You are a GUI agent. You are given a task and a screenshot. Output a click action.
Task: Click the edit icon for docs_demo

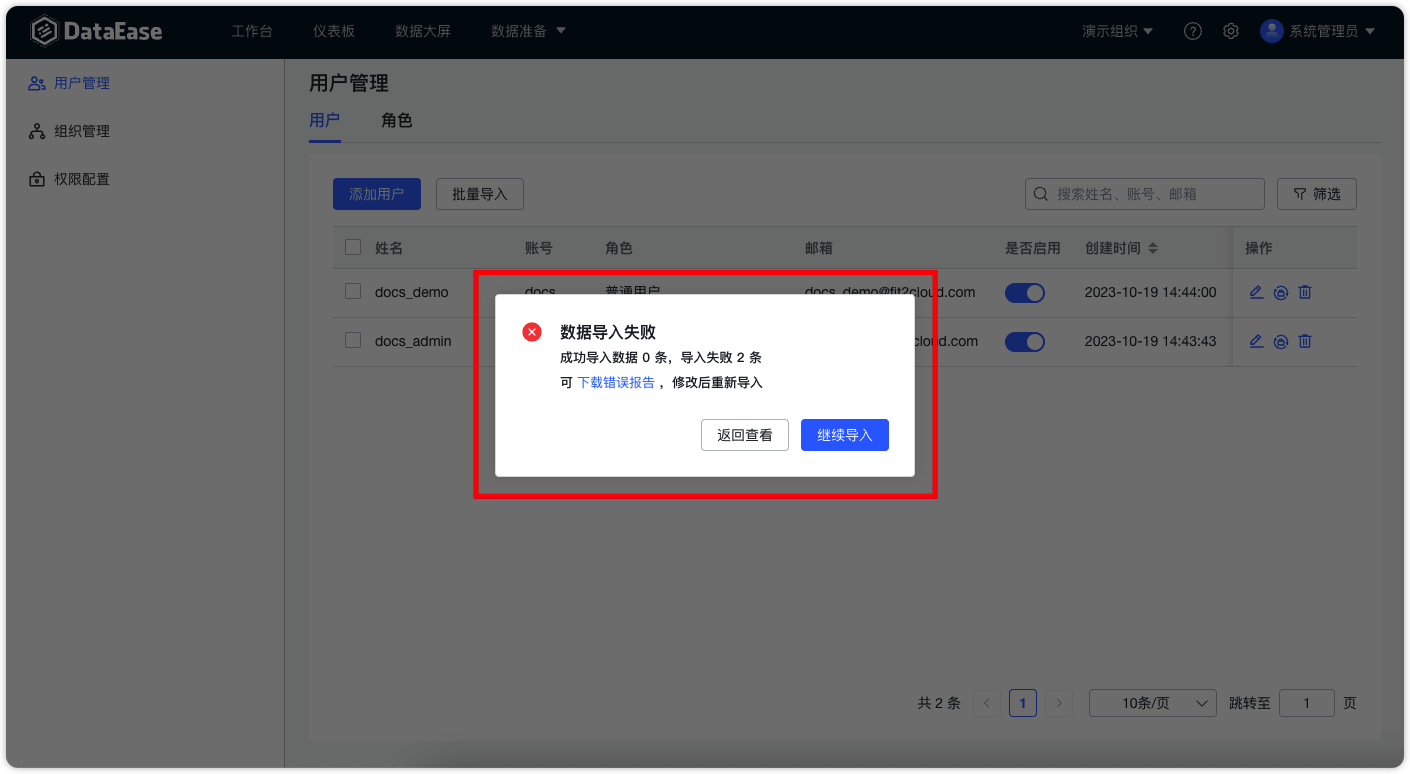(x=1257, y=292)
